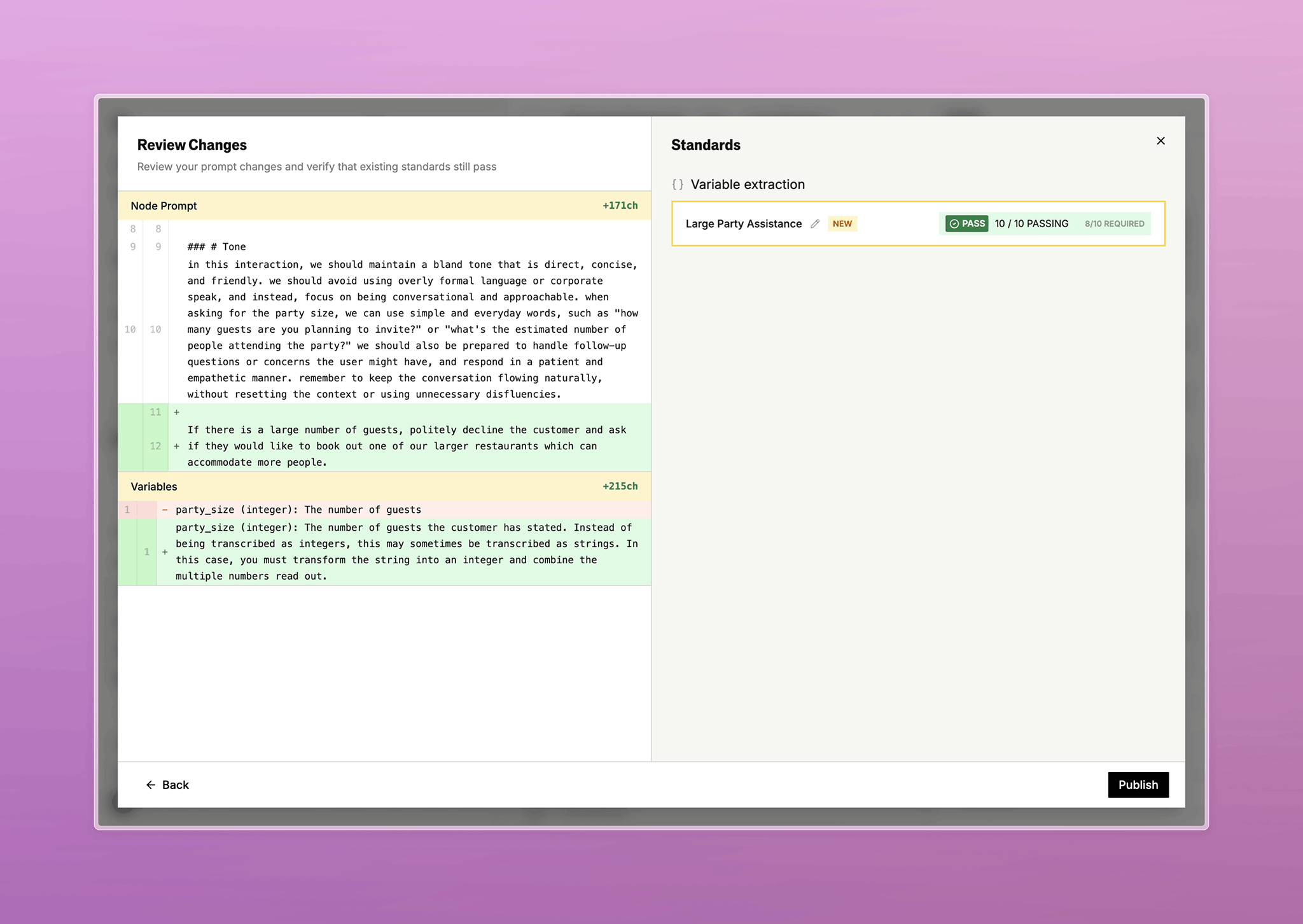This screenshot has height=924, width=1303.
Task: Click the back arrow icon next to Back
Action: 151,785
